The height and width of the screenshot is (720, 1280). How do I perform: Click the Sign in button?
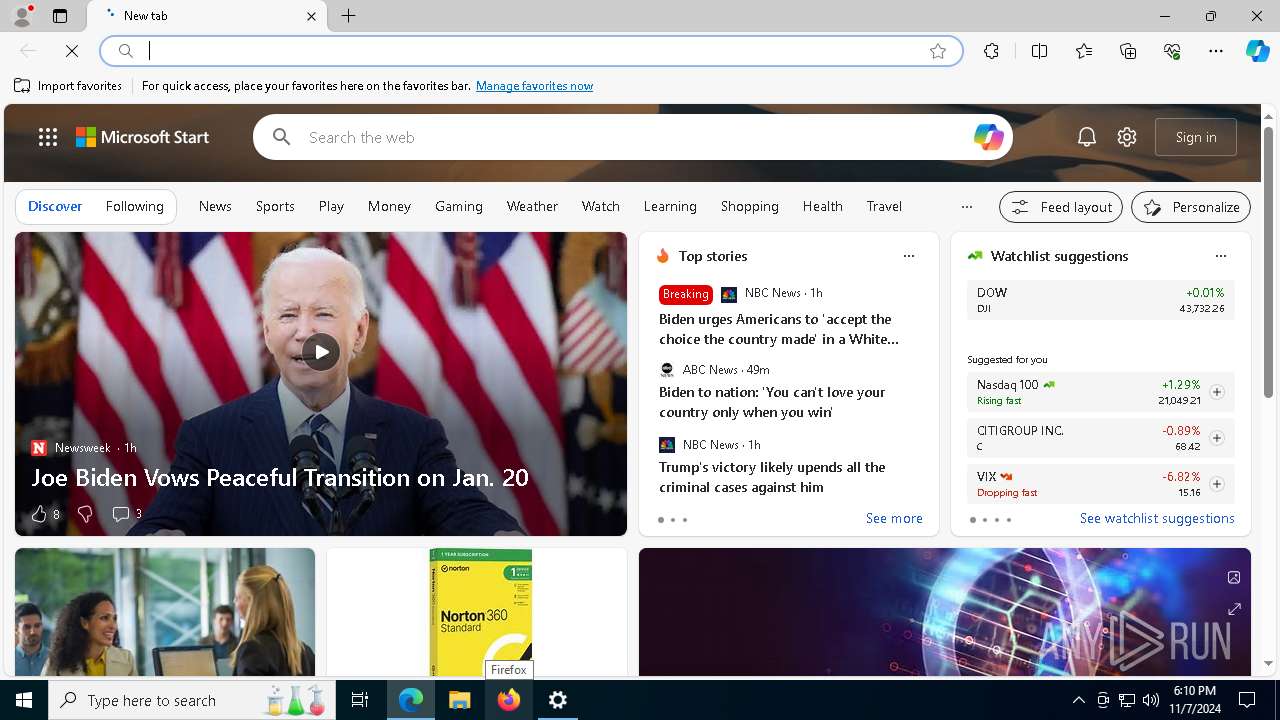click(1196, 137)
